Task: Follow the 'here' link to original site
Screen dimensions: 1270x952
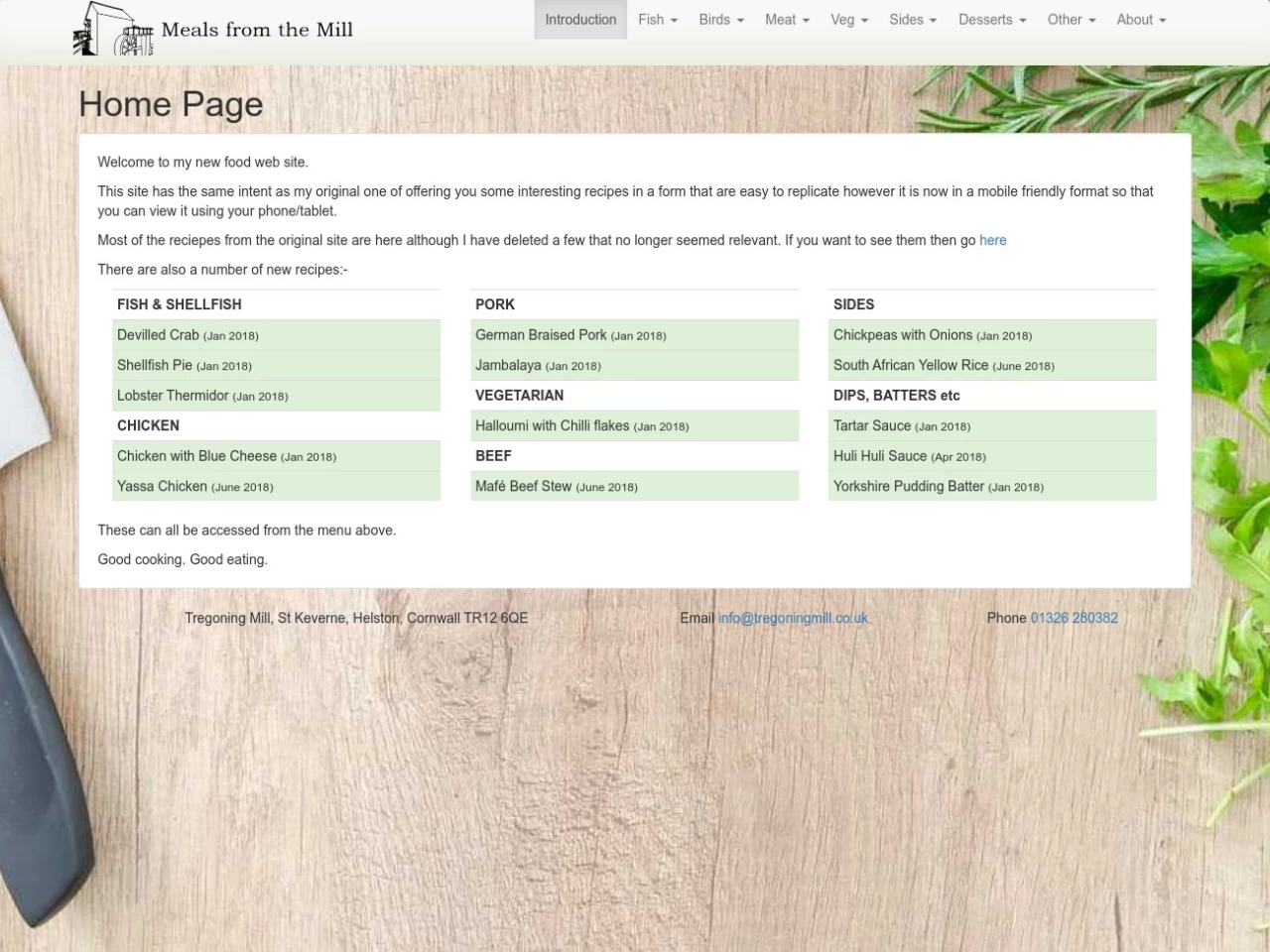Action: 992,240
